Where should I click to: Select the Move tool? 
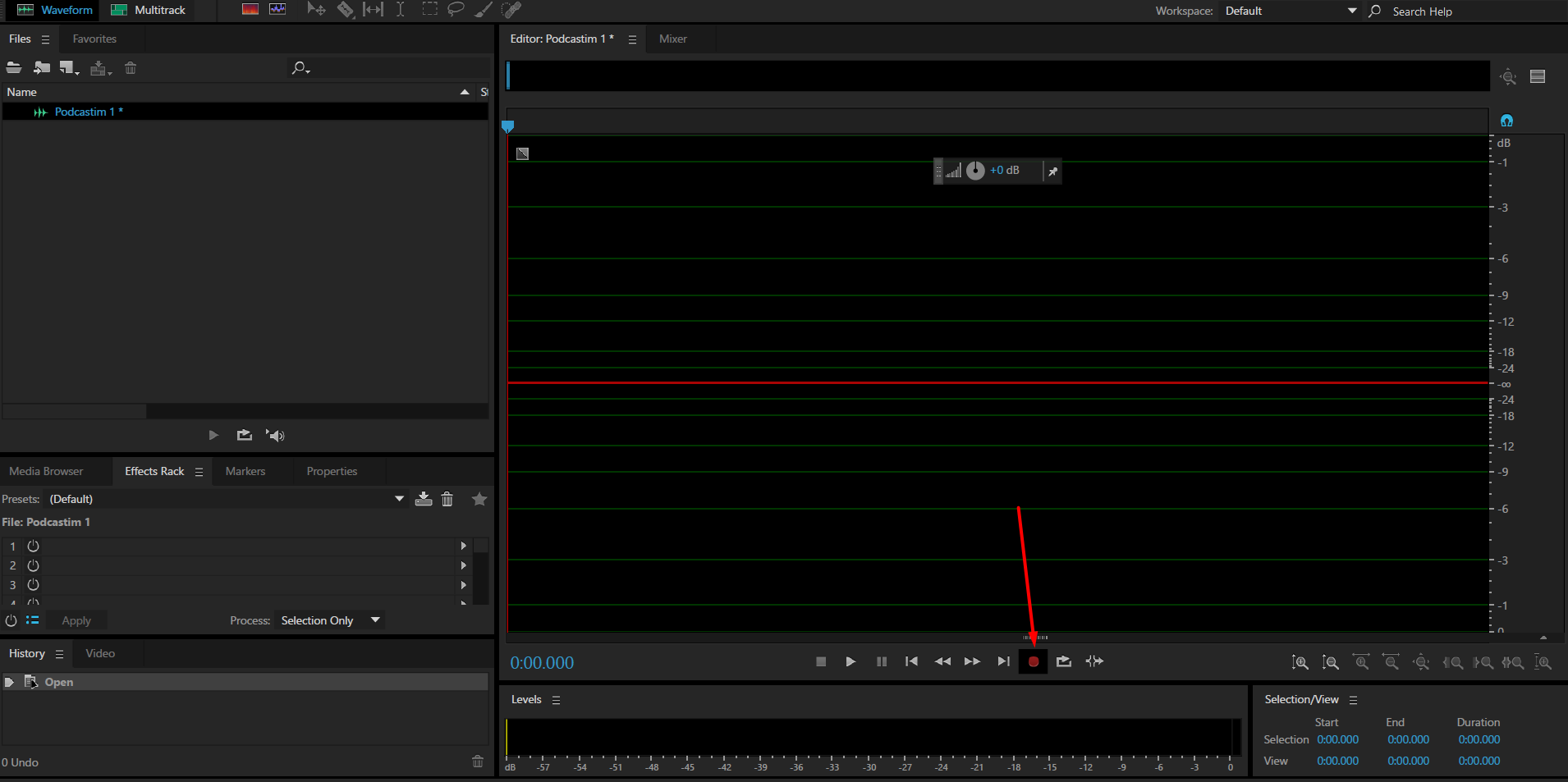pos(316,10)
